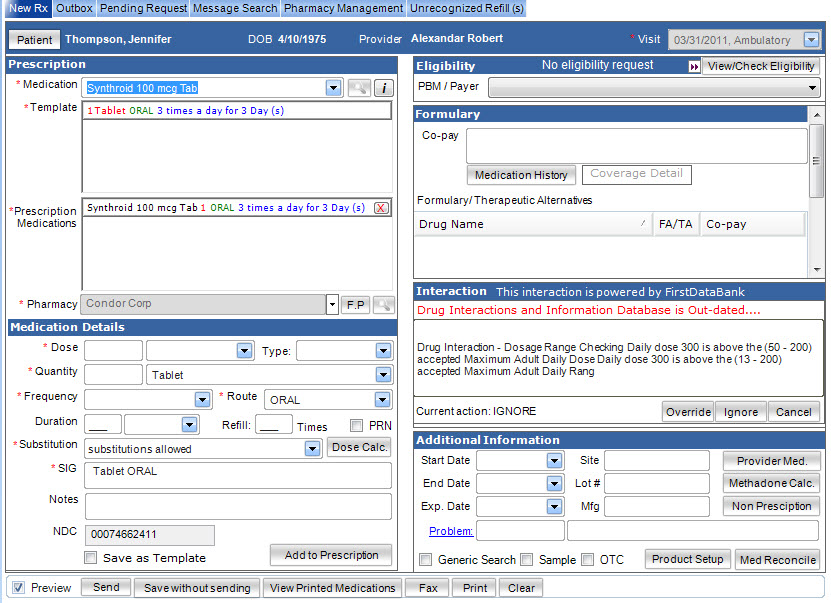Remove Synthroid entry with red X icon
Image resolution: width=831 pixels, height=603 pixels.
(x=381, y=208)
